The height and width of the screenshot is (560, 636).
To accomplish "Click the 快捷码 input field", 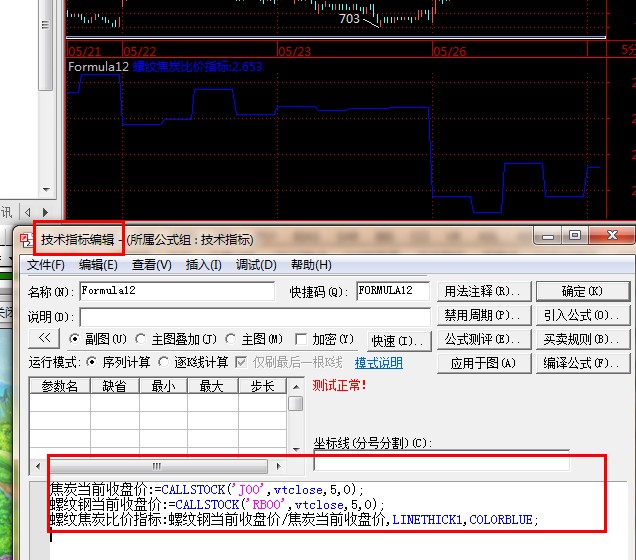I will pyautogui.click(x=393, y=291).
